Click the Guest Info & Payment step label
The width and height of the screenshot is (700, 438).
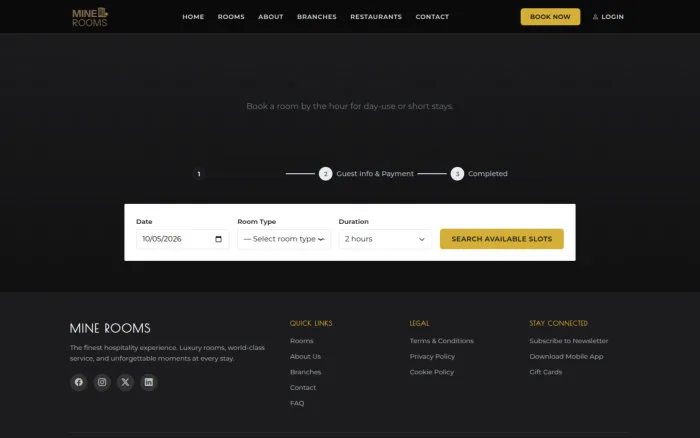(x=375, y=174)
